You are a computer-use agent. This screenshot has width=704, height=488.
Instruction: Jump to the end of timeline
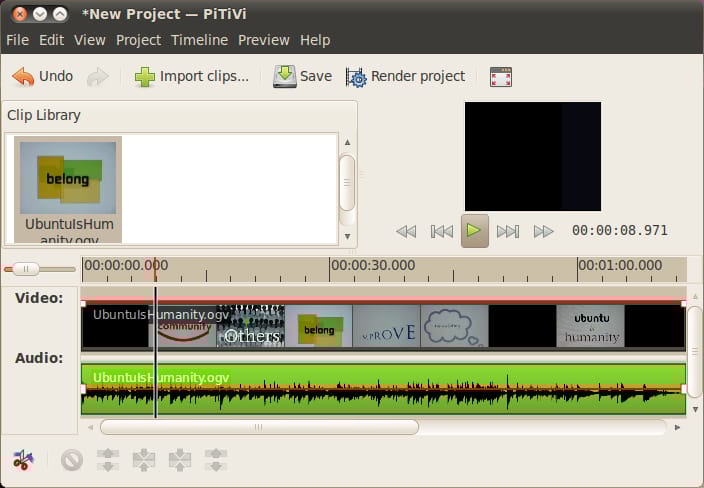[x=508, y=231]
